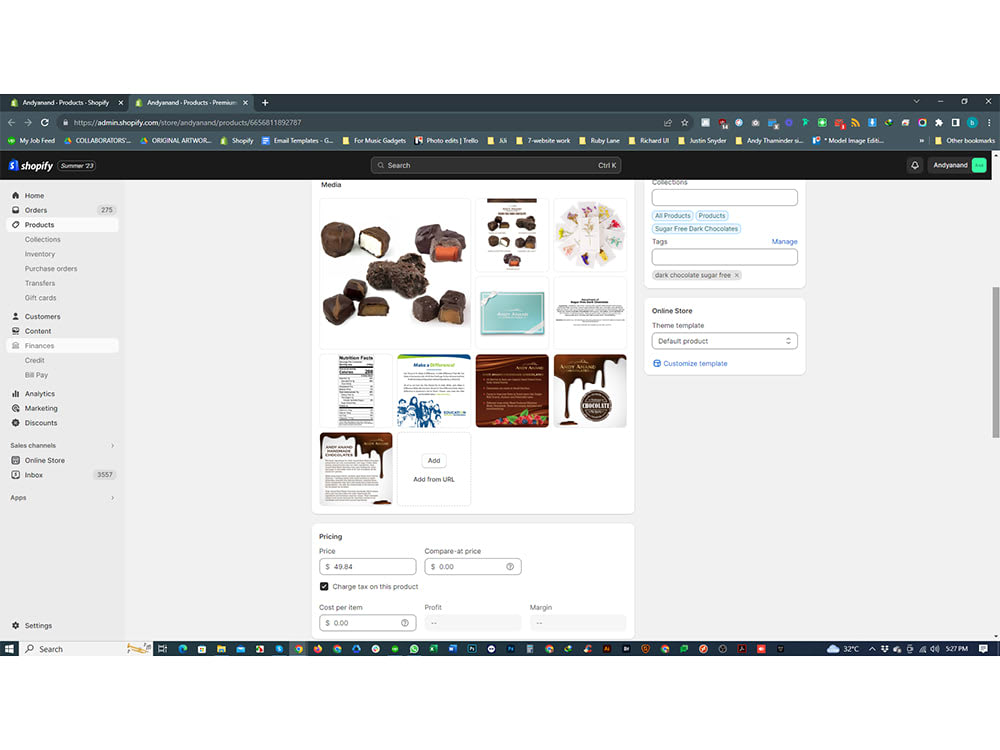Image resolution: width=1000 pixels, height=750 pixels.
Task: Click the Discounts icon in the sidebar
Action: click(16, 423)
